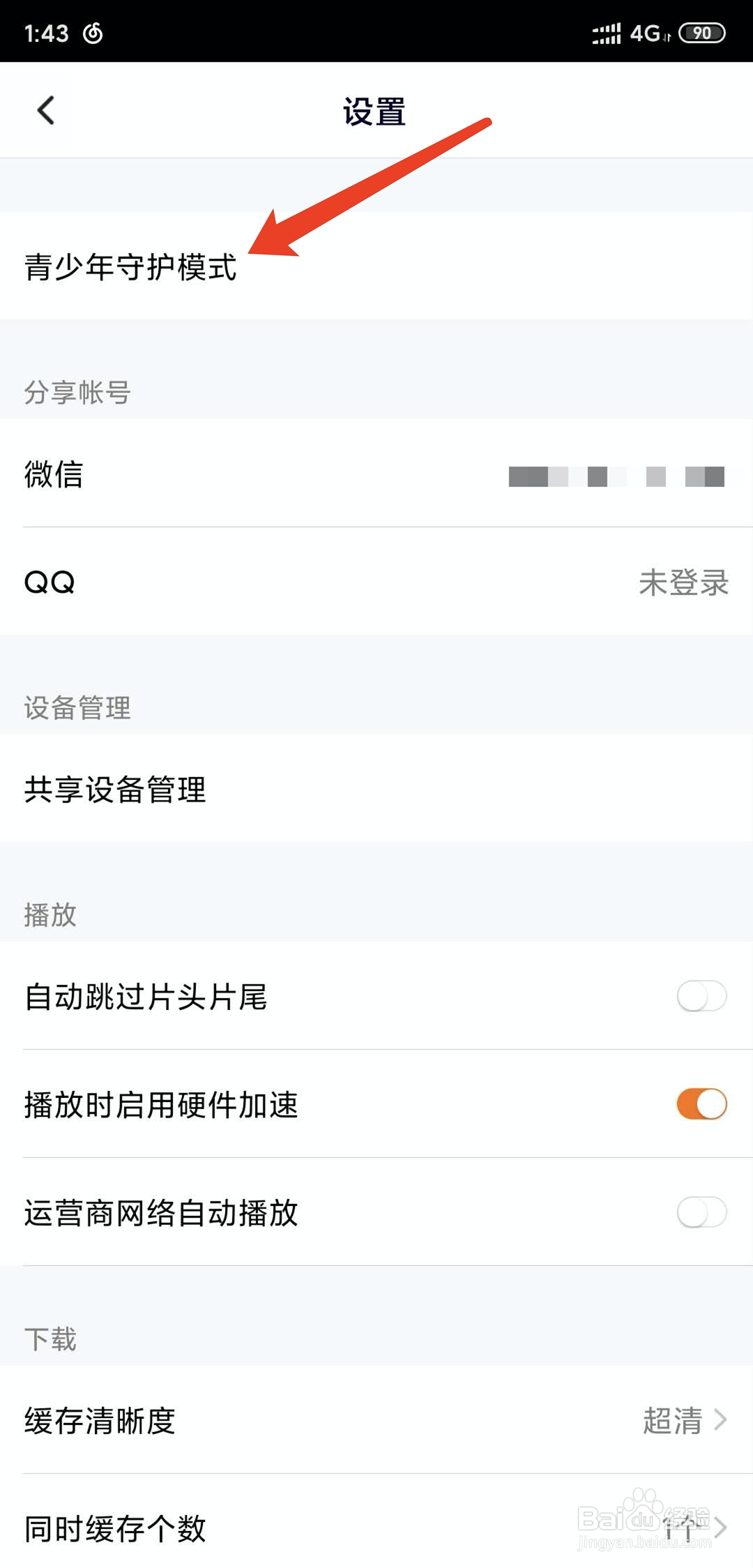
Task: Open 青少年守护模式 entry
Action: pos(376,266)
